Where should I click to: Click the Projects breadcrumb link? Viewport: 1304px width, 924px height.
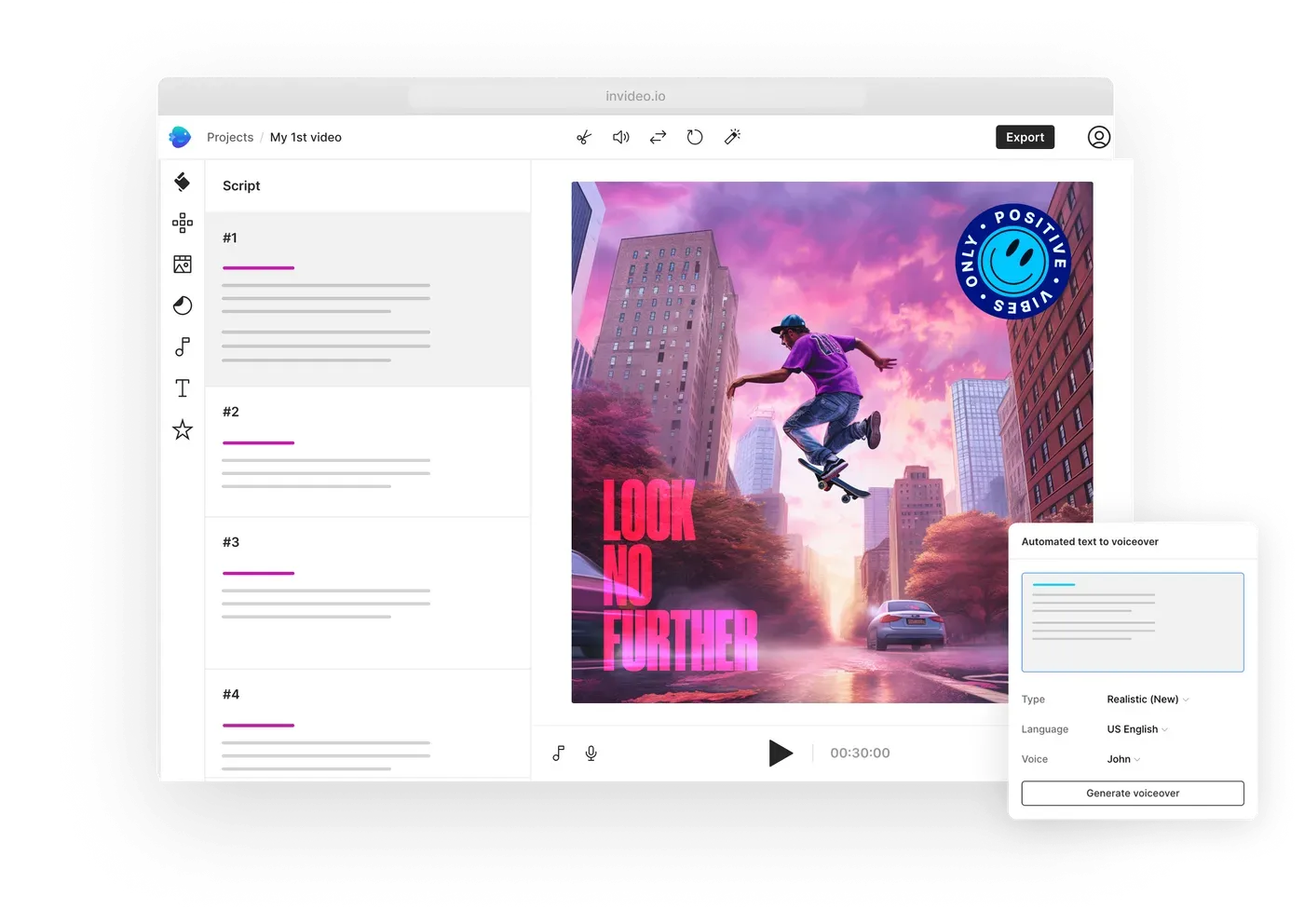click(230, 137)
